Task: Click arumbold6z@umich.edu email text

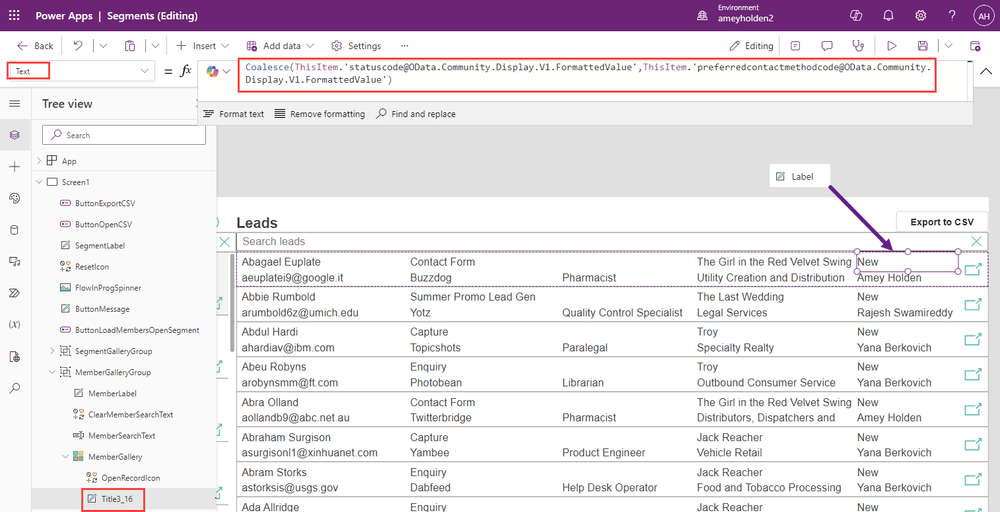Action: tap(300, 312)
